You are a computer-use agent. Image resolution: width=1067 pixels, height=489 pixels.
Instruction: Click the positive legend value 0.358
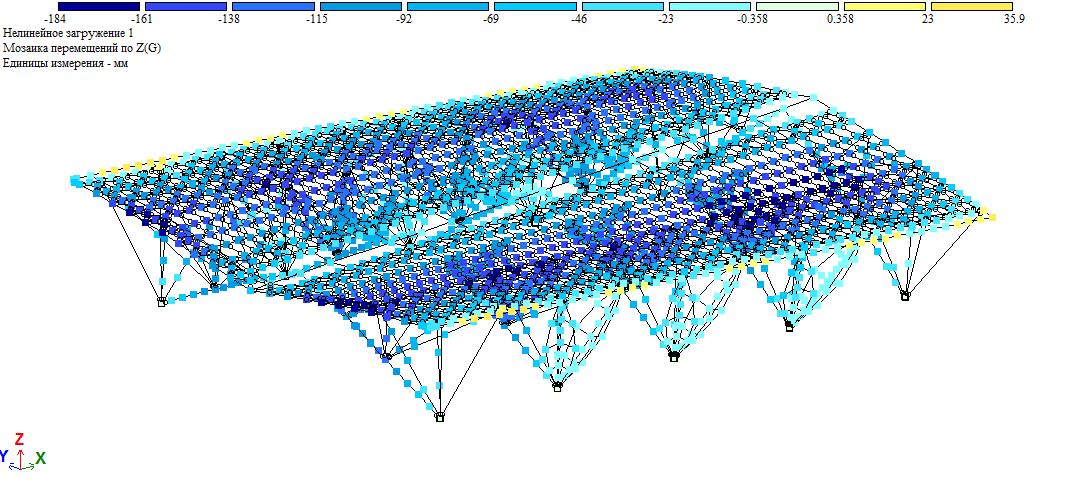click(x=840, y=19)
